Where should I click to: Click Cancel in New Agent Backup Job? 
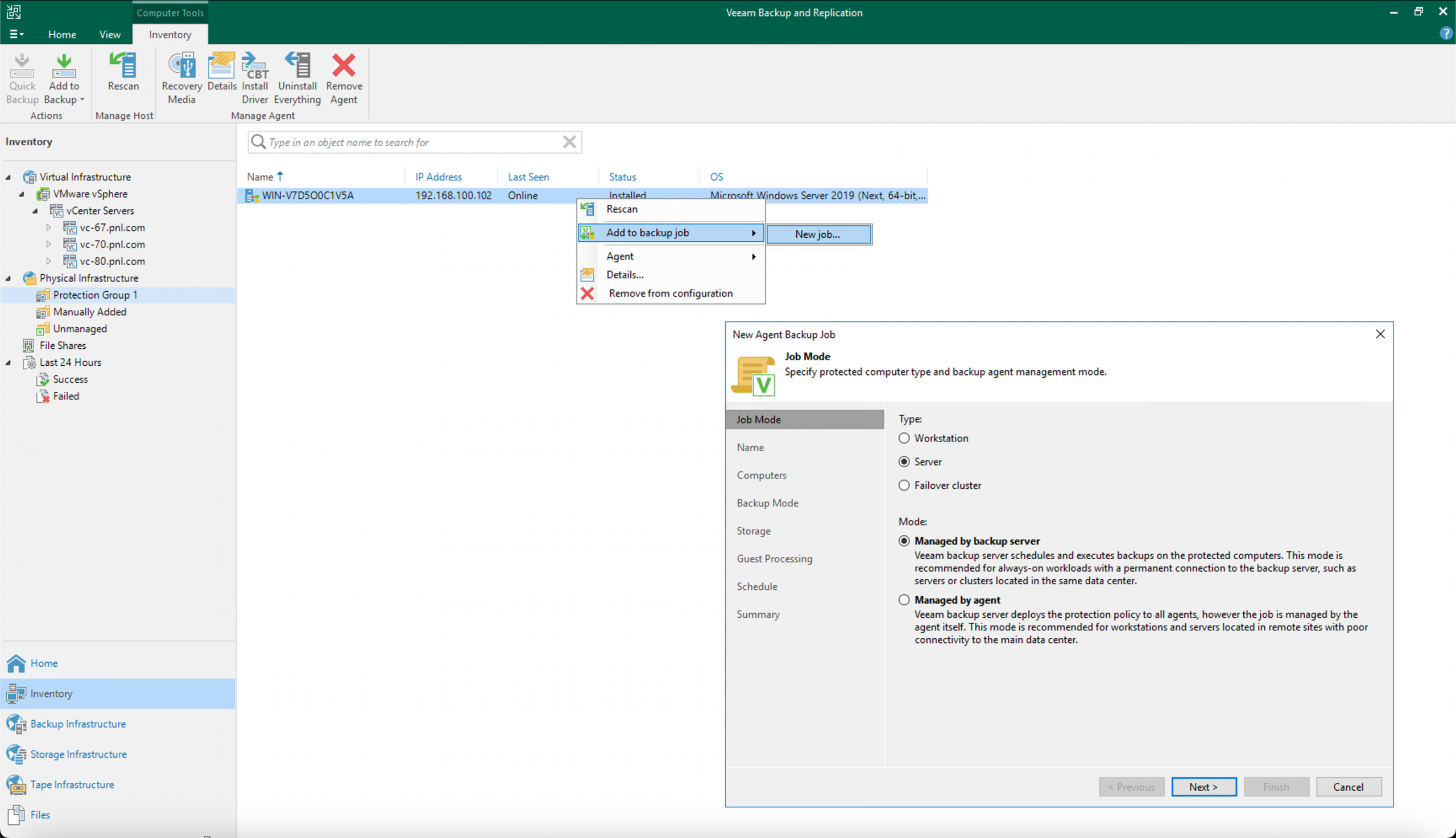pyautogui.click(x=1349, y=787)
